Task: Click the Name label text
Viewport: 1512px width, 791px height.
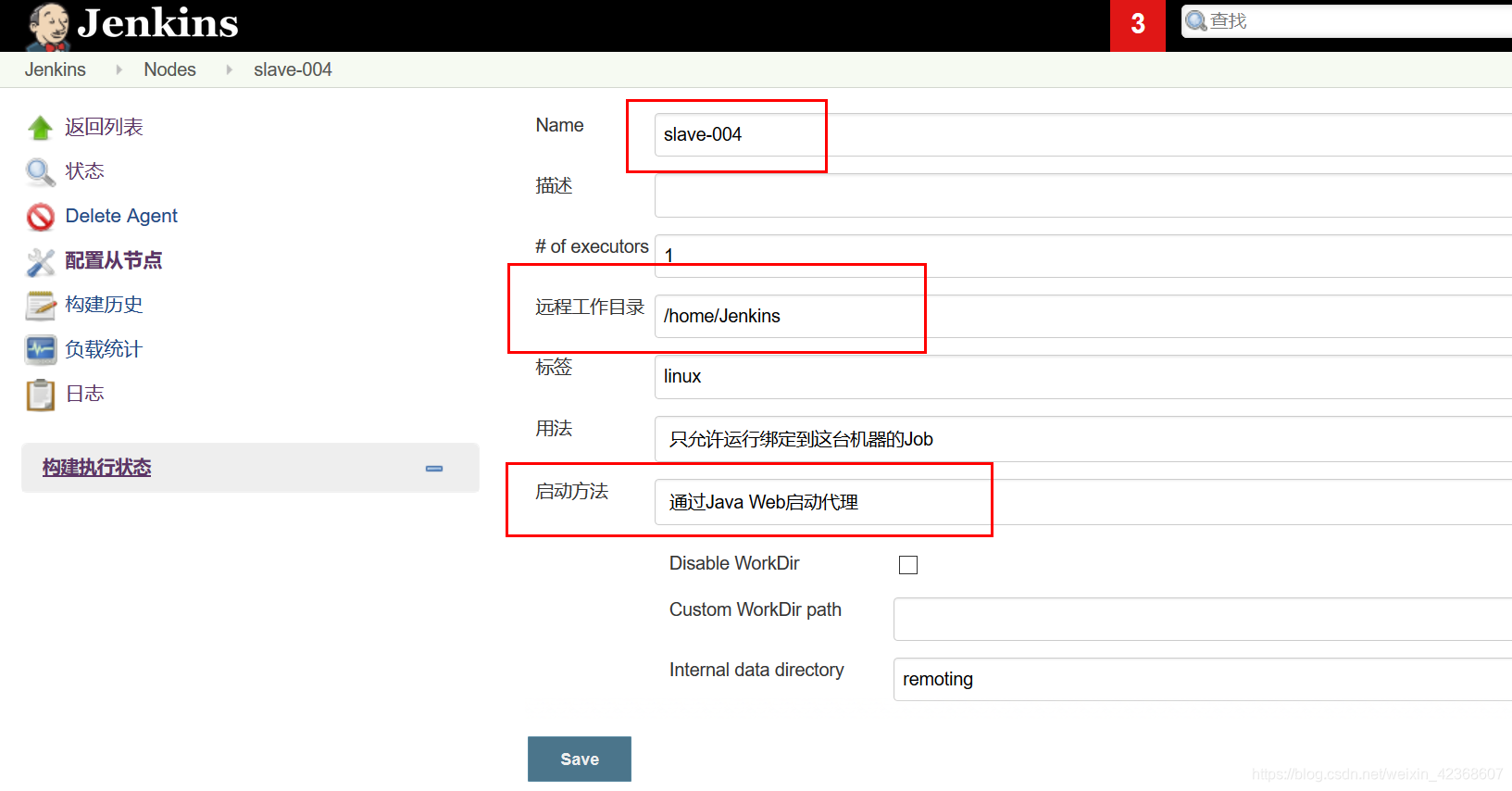Action: [x=559, y=125]
